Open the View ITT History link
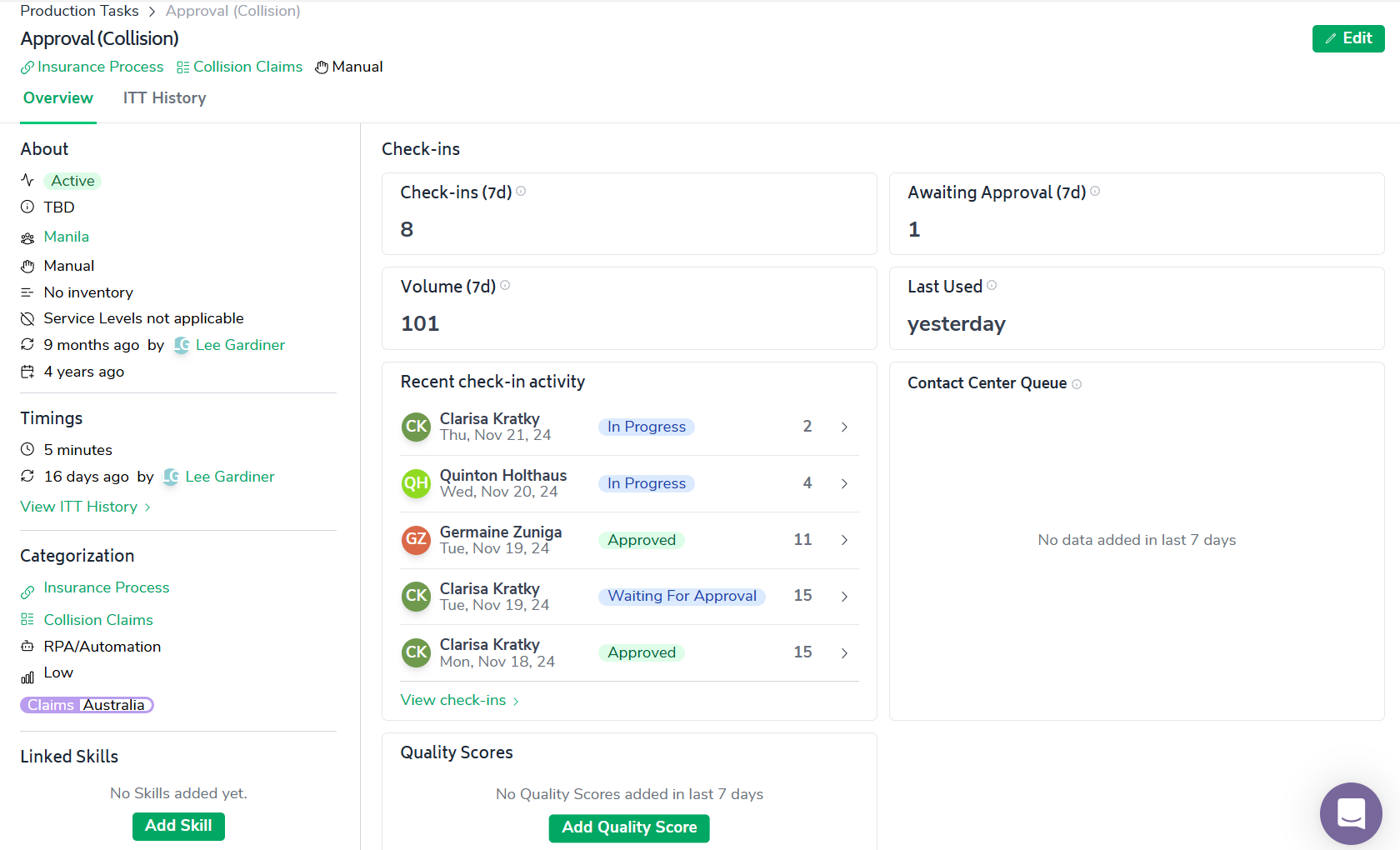Image resolution: width=1400 pixels, height=850 pixels. pyautogui.click(x=85, y=507)
